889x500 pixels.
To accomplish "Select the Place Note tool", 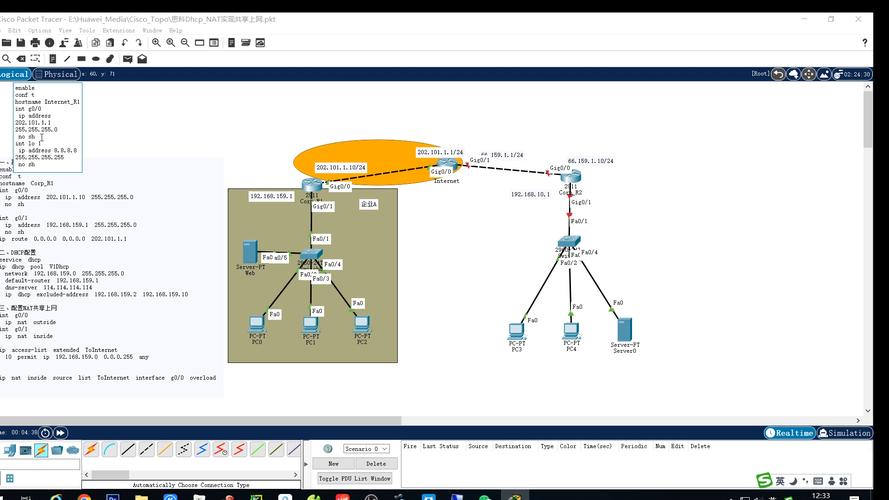I will point(52,58).
